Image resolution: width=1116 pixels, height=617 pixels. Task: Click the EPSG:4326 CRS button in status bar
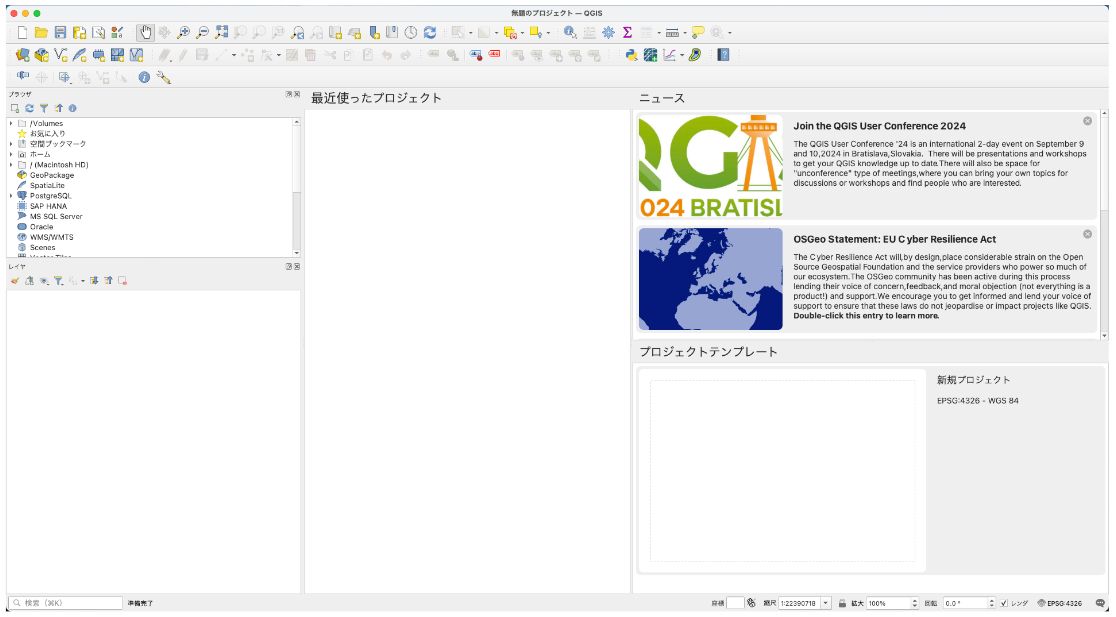tap(1060, 603)
